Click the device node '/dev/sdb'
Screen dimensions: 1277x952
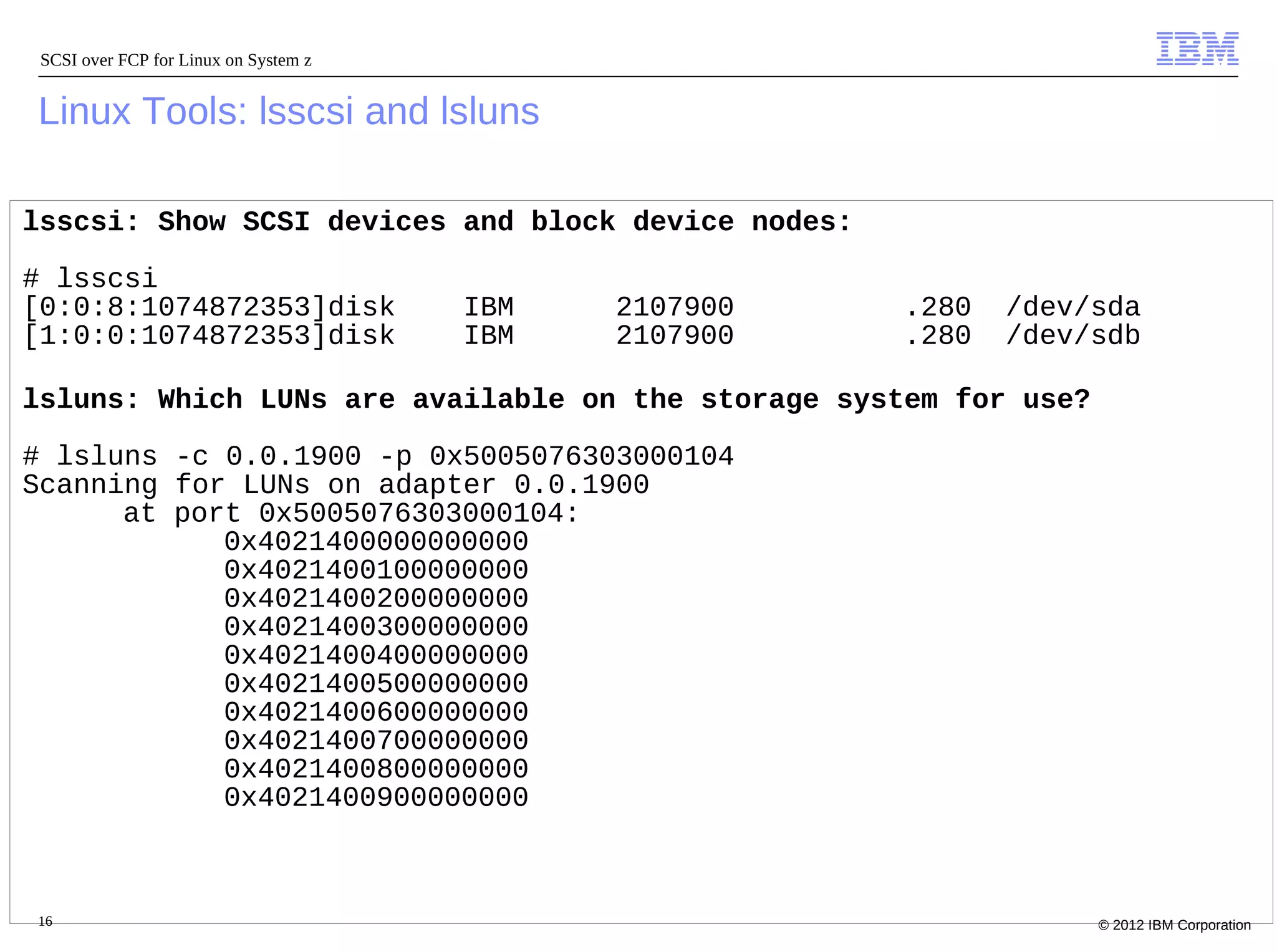click(x=1073, y=335)
